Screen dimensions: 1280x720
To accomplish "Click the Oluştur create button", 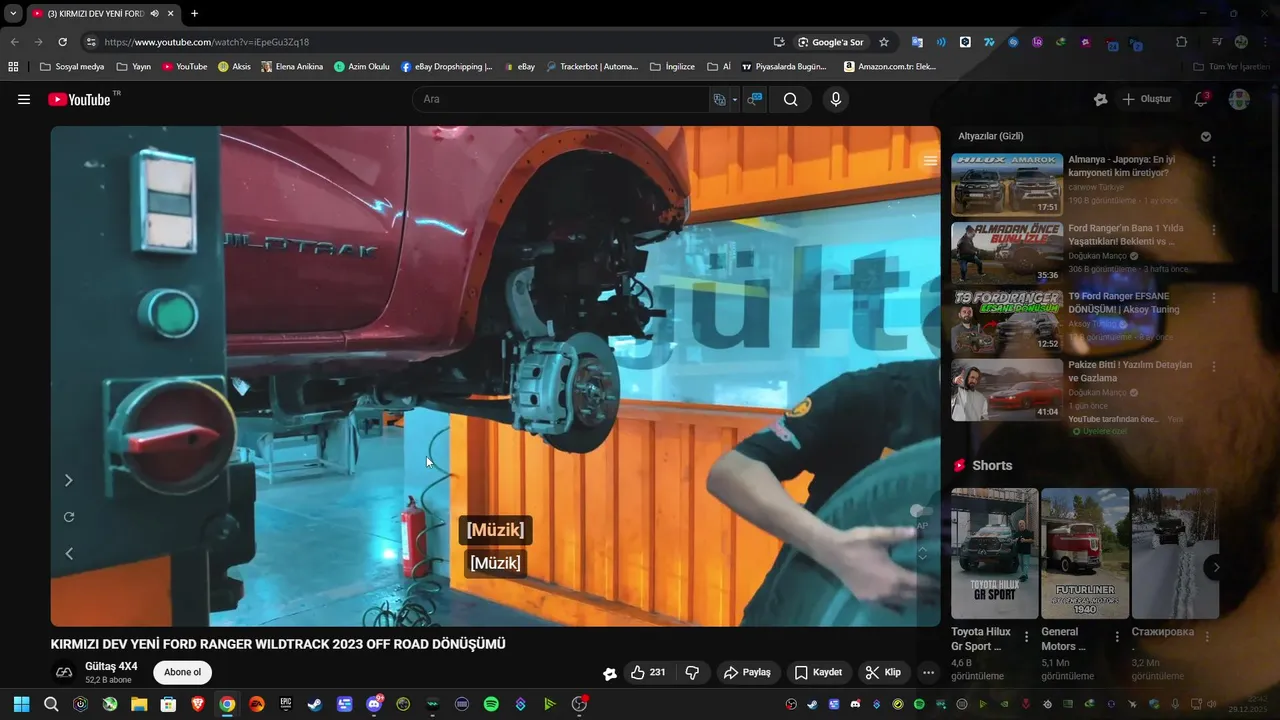I will 1146,99.
